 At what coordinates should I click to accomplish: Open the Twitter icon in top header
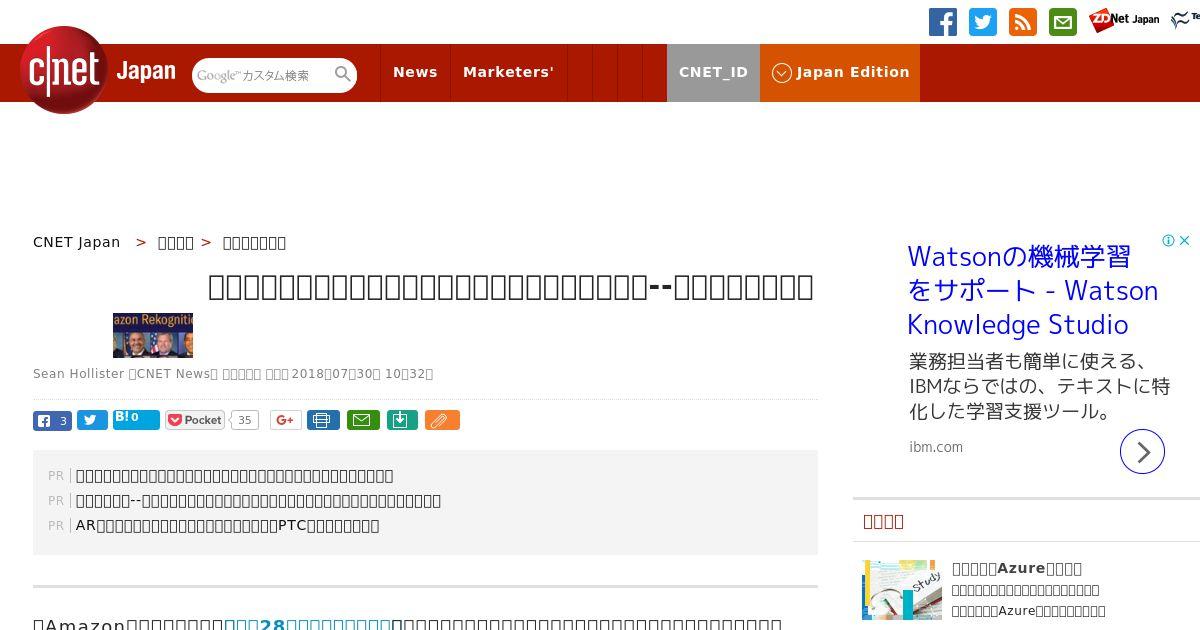tap(983, 22)
